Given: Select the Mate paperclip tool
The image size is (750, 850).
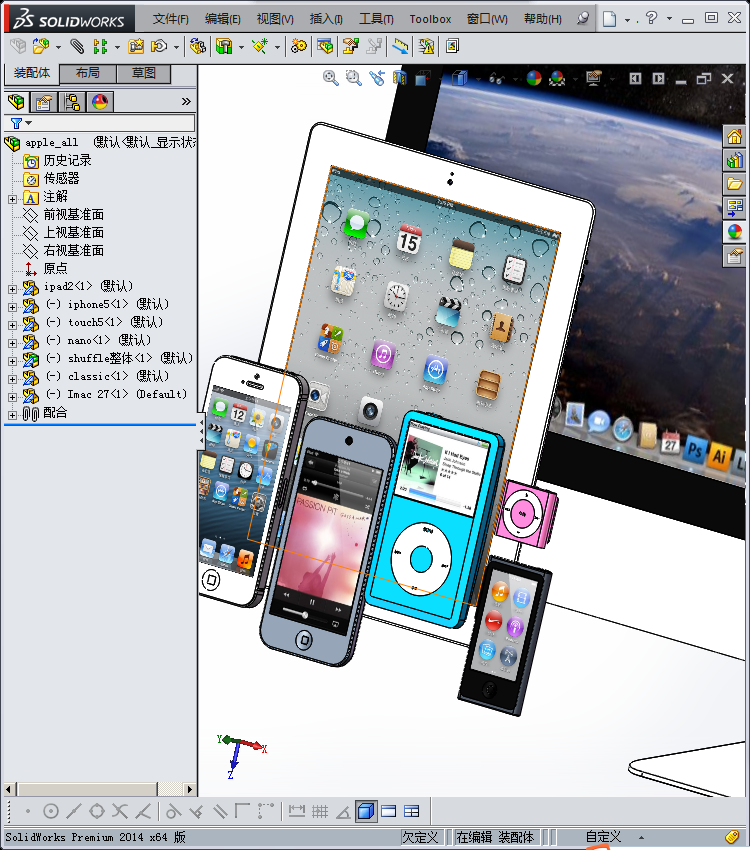Looking at the screenshot, I should pyautogui.click(x=77, y=47).
